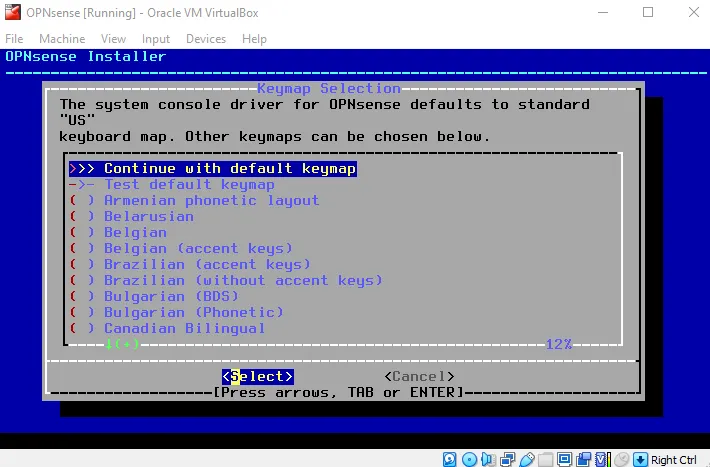Open the Help menu

pyautogui.click(x=254, y=39)
